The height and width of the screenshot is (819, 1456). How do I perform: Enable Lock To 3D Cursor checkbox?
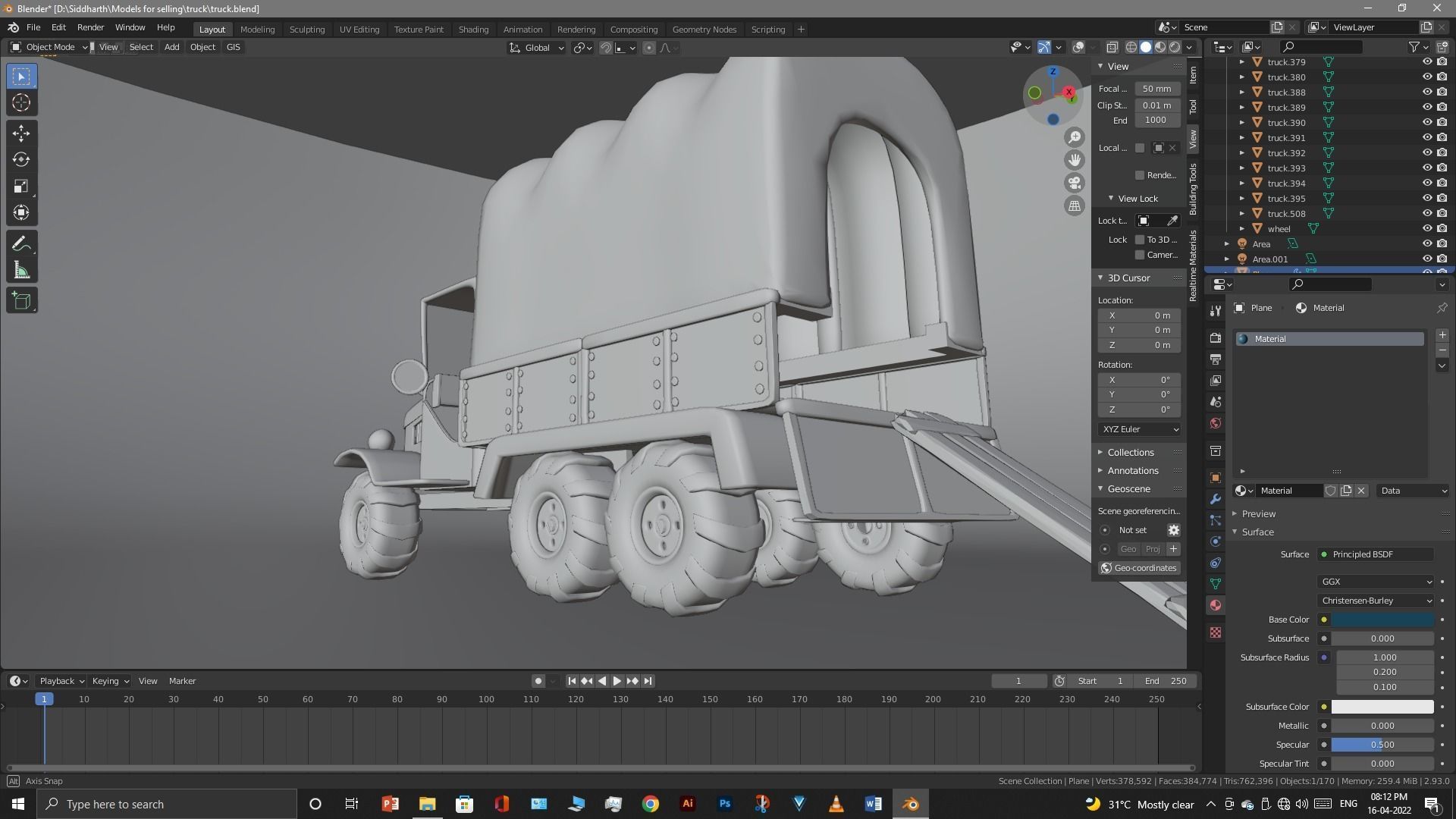coord(1139,240)
